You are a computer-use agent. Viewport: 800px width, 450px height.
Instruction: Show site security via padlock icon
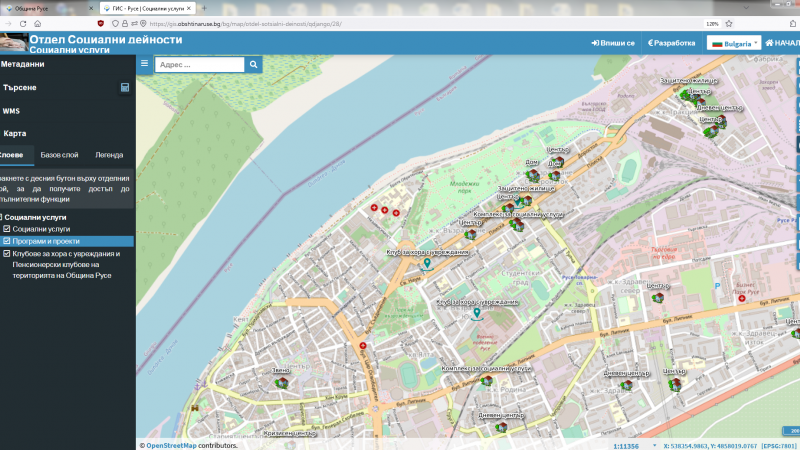[x=124, y=23]
